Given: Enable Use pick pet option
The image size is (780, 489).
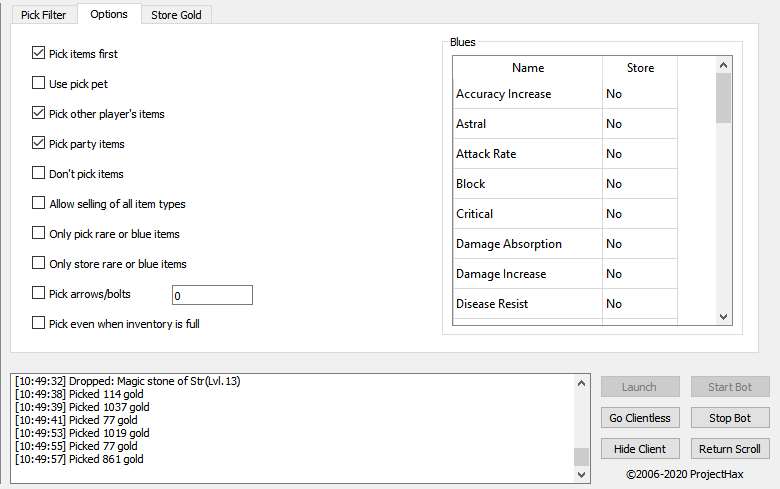Looking at the screenshot, I should point(39,84).
